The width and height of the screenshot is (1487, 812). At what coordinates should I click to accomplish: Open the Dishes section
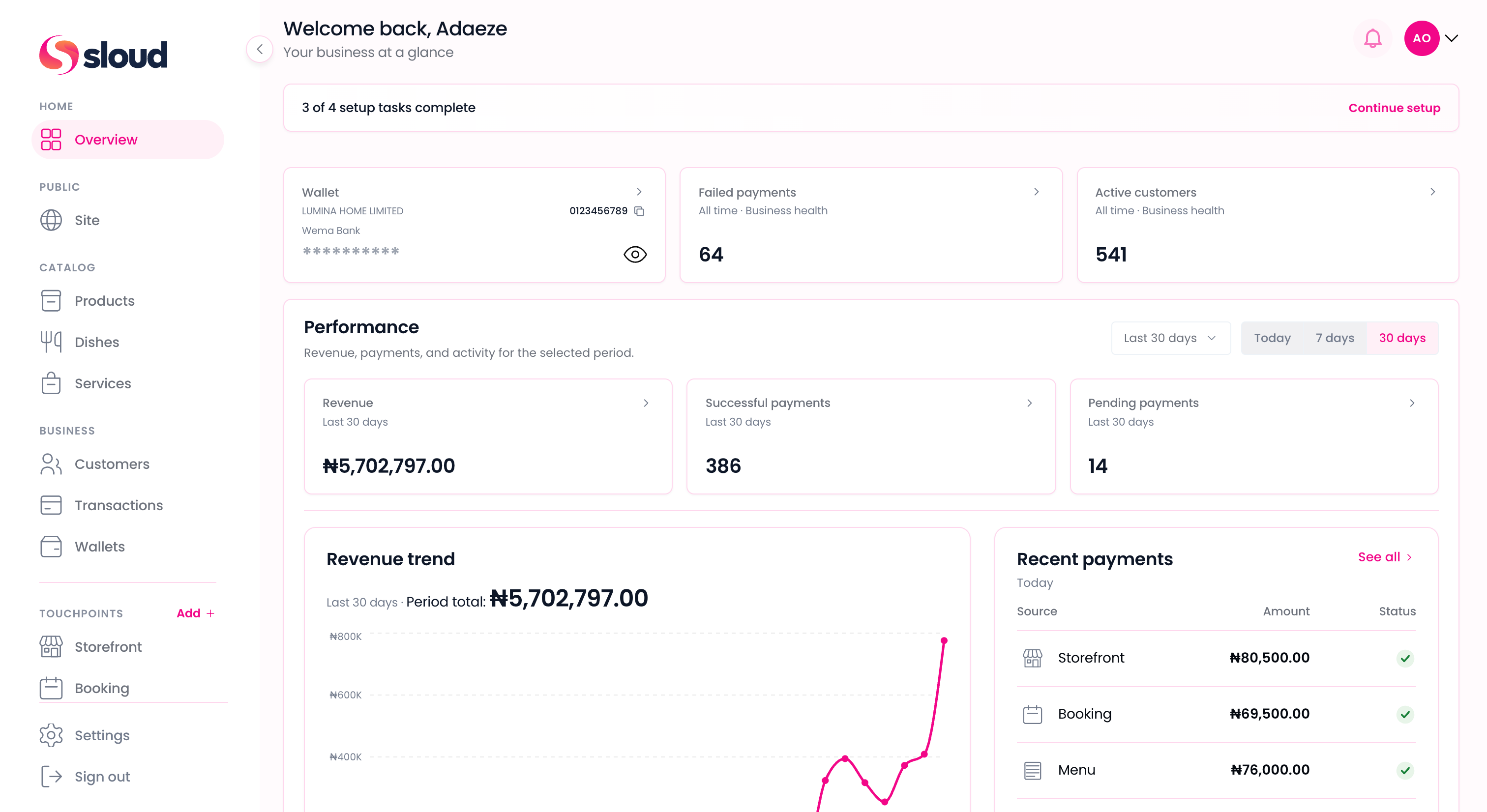coord(97,342)
